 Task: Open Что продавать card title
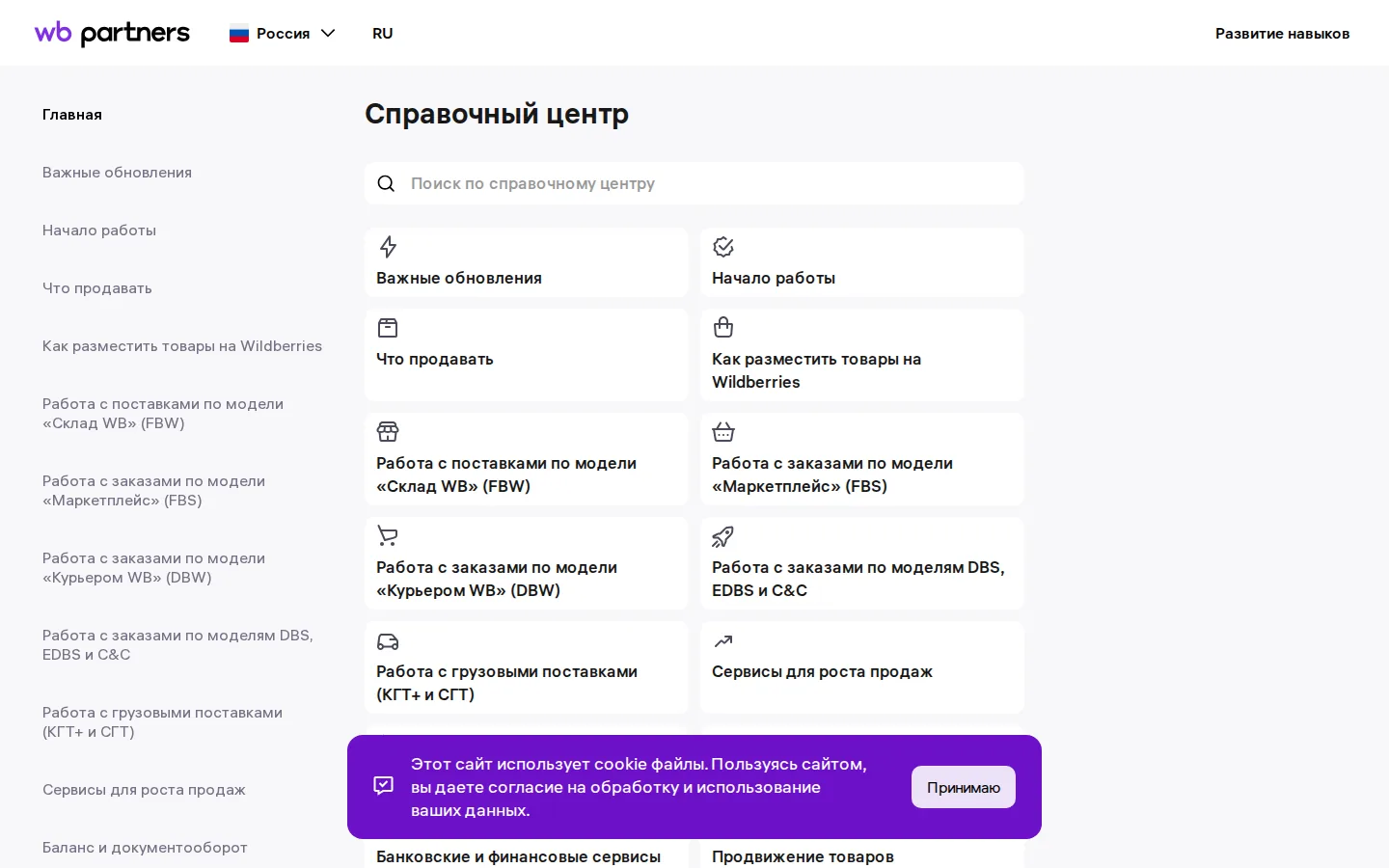435,359
